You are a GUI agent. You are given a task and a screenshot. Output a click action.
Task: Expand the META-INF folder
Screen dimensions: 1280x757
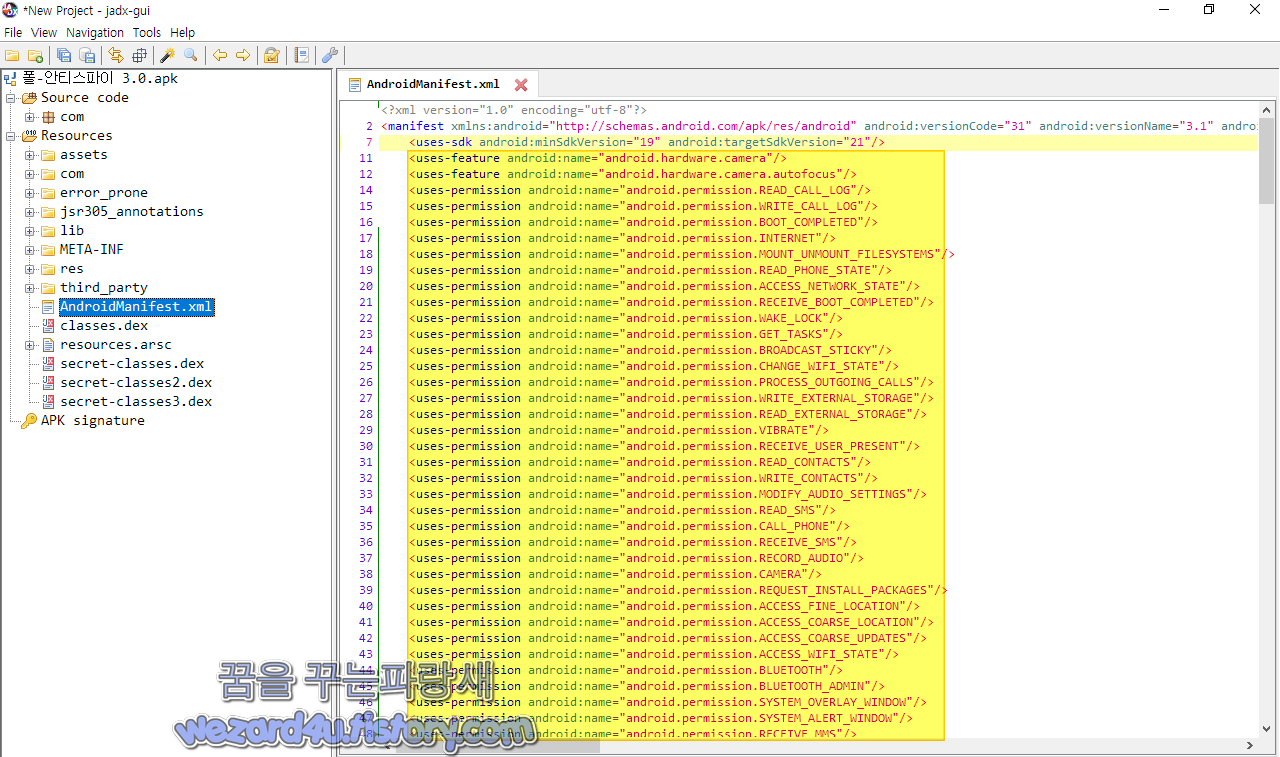[31, 250]
